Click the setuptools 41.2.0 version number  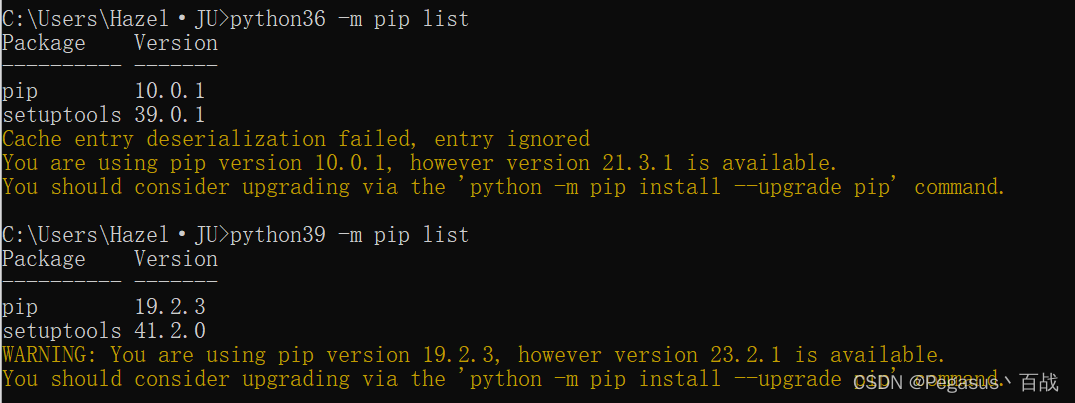pos(170,331)
